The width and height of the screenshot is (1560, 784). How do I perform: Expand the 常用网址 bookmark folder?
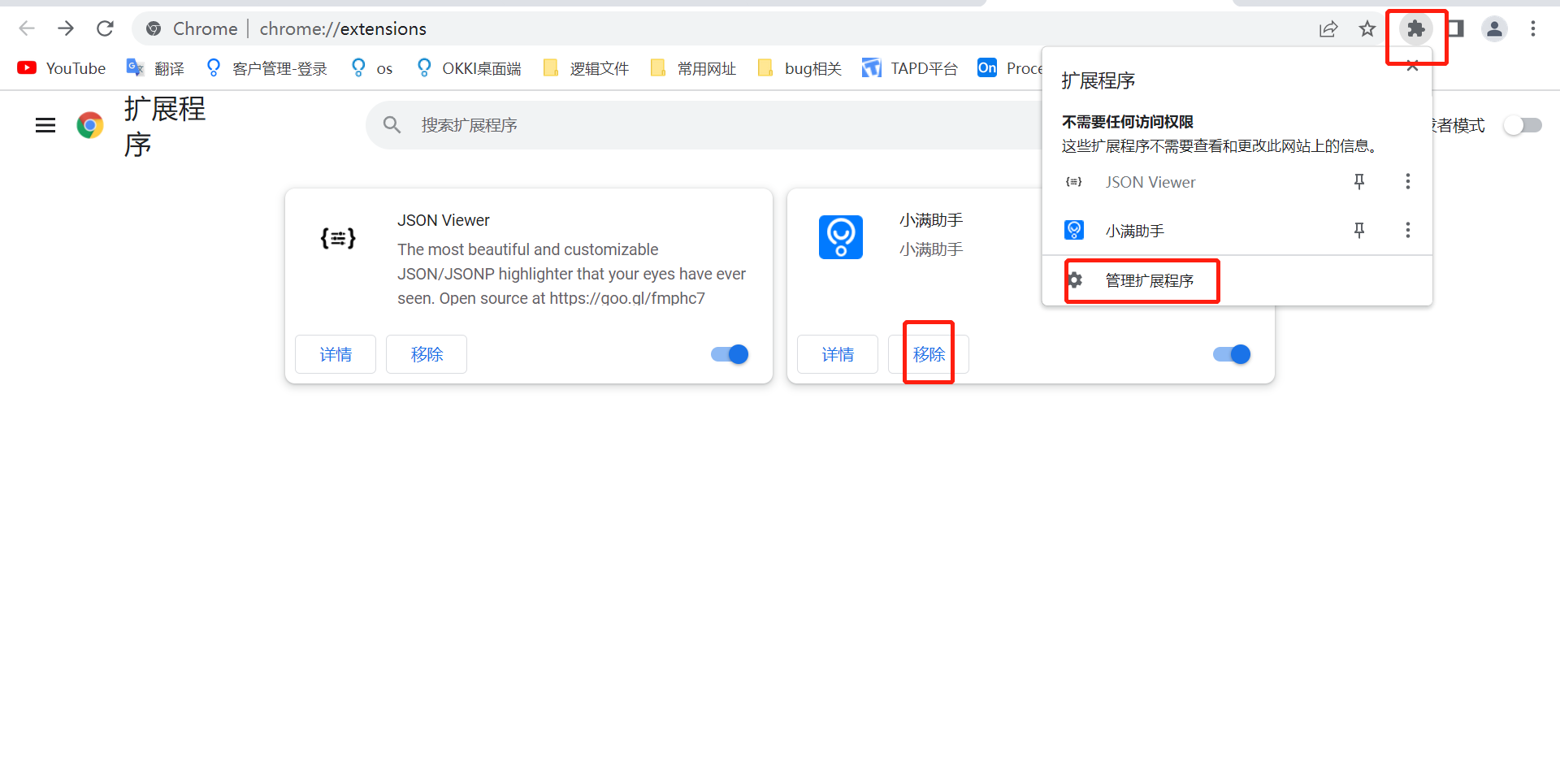pos(693,68)
